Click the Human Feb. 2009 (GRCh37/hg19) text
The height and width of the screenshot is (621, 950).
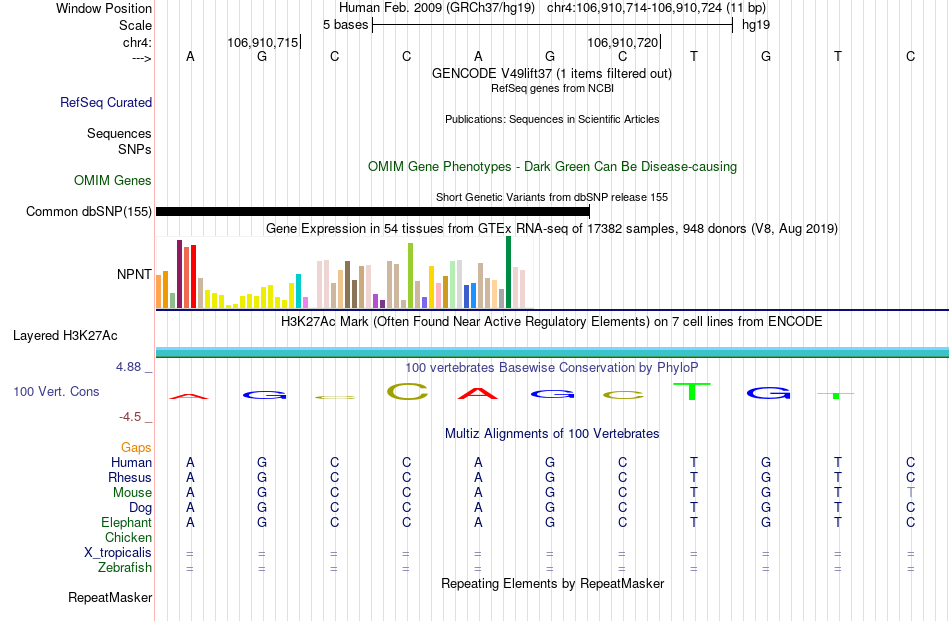pyautogui.click(x=437, y=8)
